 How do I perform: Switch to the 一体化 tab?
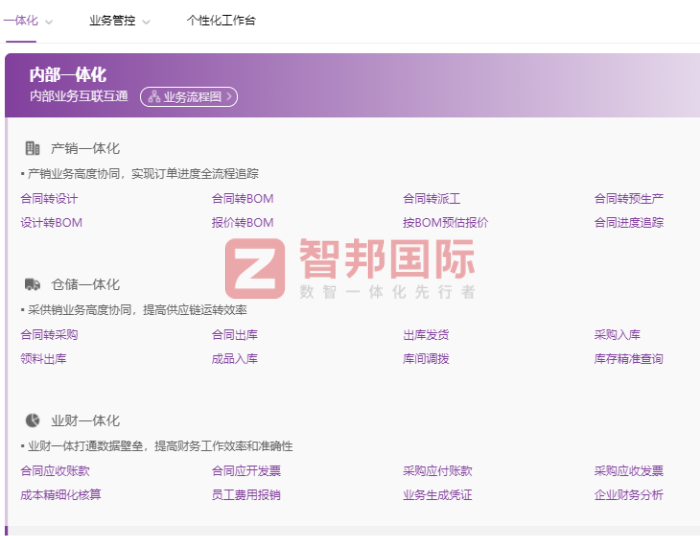point(21,21)
